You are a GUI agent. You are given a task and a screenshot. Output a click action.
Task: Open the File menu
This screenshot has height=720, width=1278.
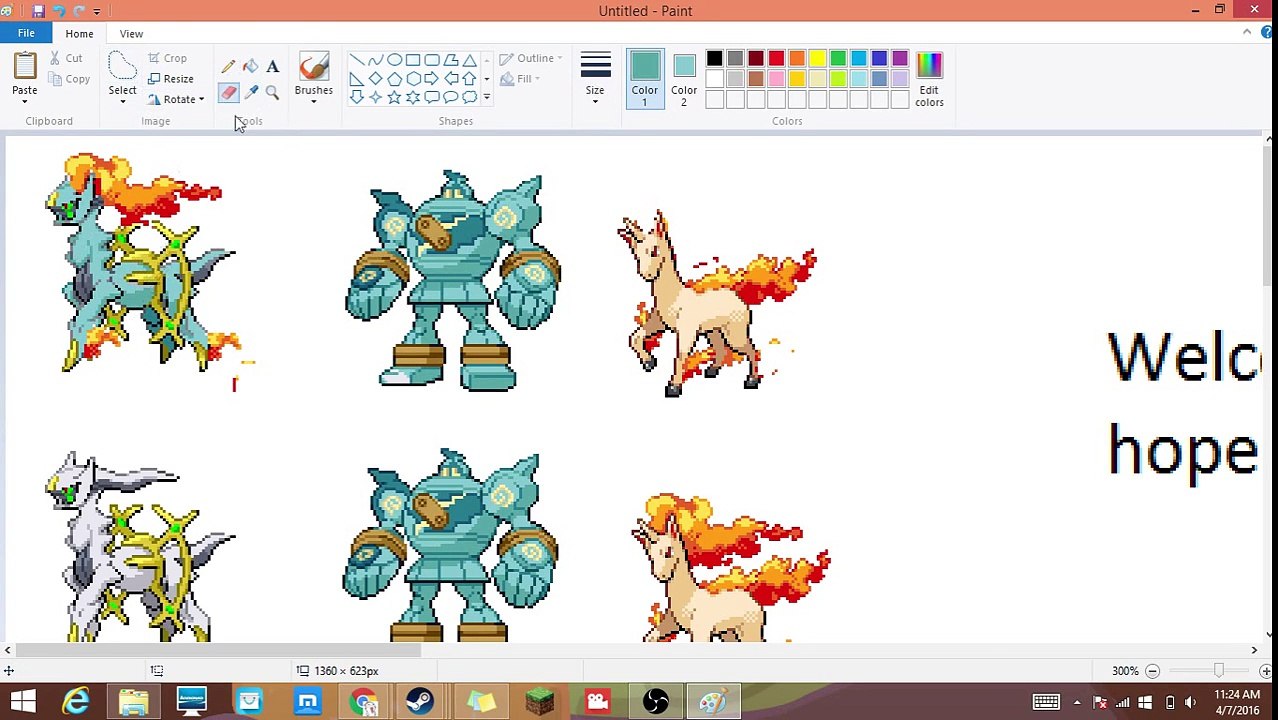(26, 33)
